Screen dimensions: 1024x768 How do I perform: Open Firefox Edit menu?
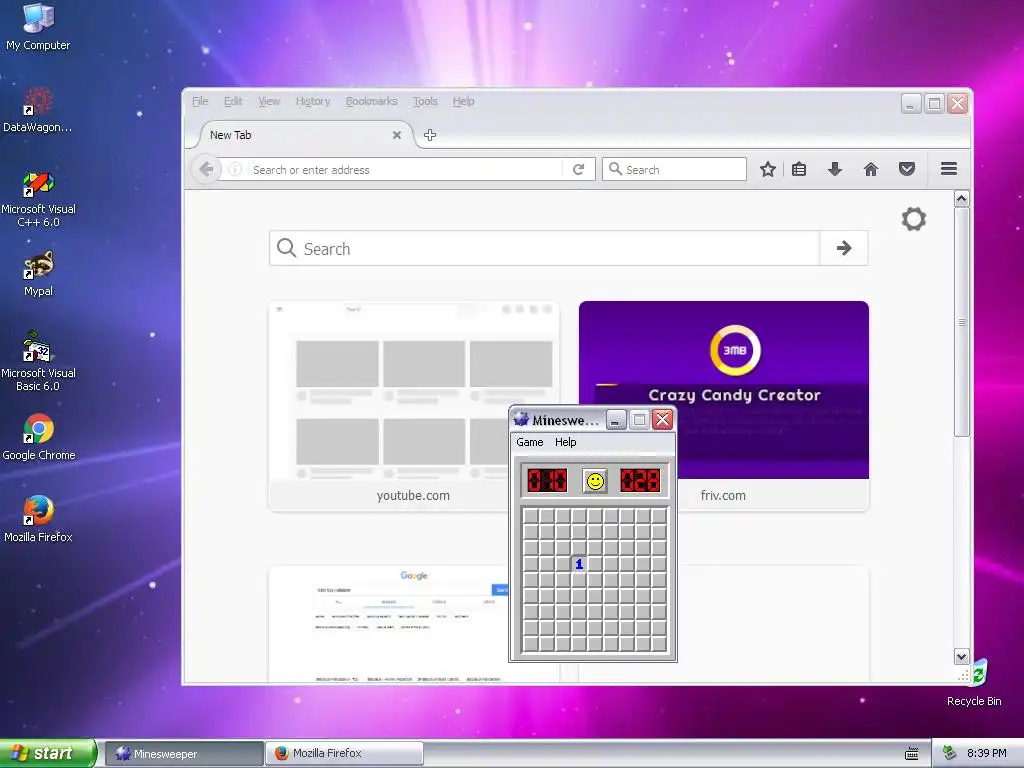coord(233,101)
